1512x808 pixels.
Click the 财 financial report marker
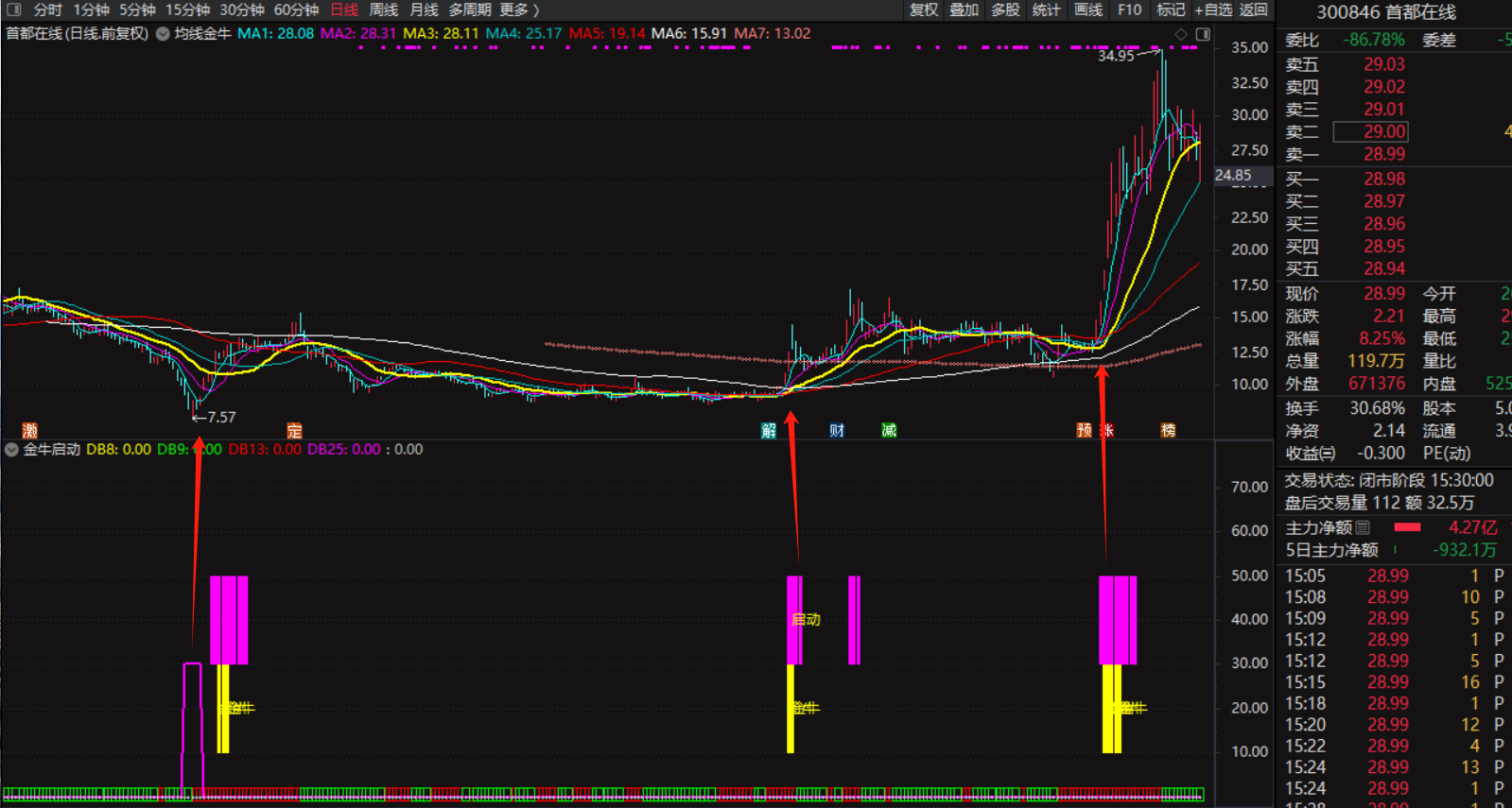tap(837, 431)
